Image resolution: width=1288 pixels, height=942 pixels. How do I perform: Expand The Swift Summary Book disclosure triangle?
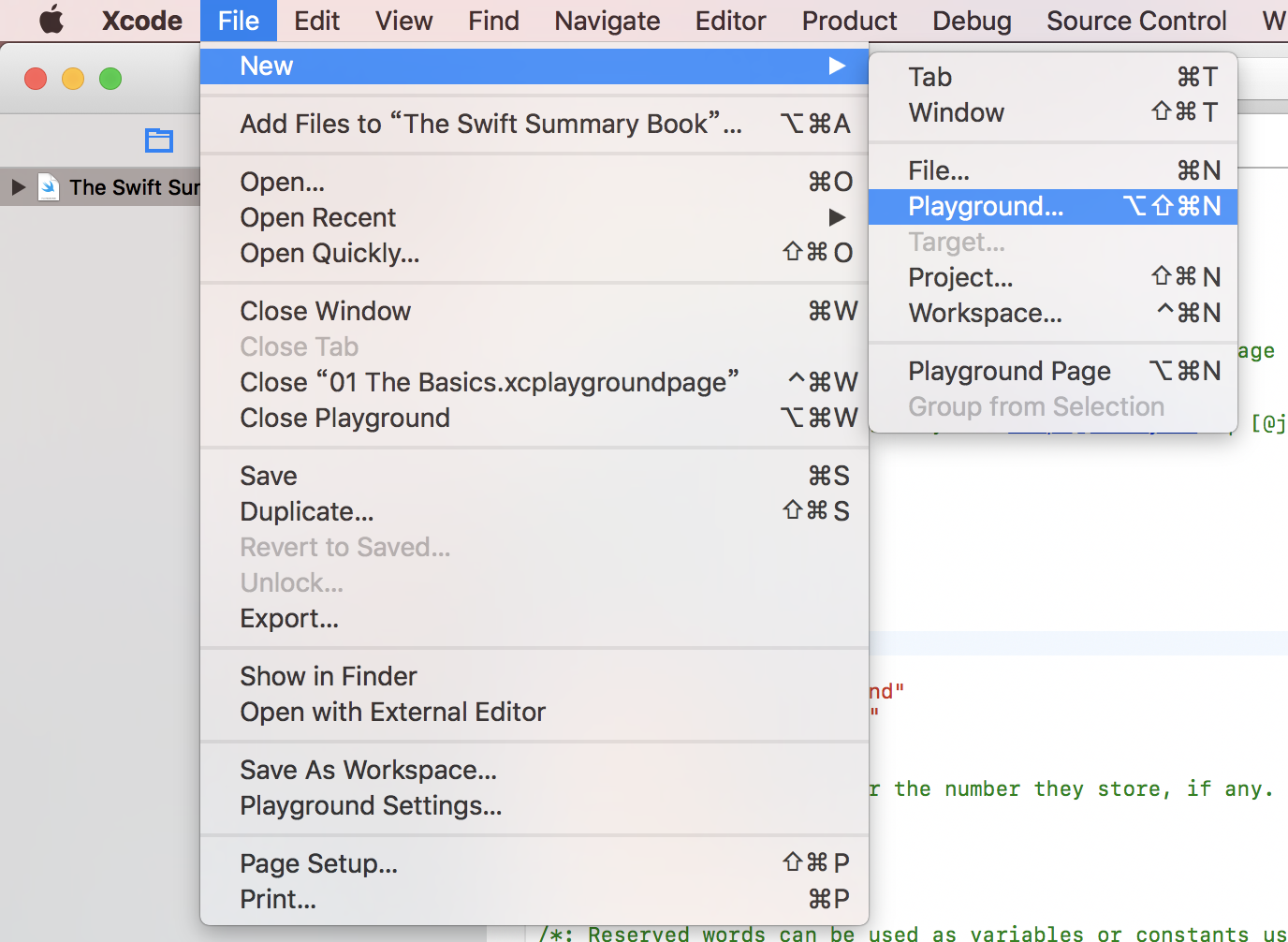[18, 186]
